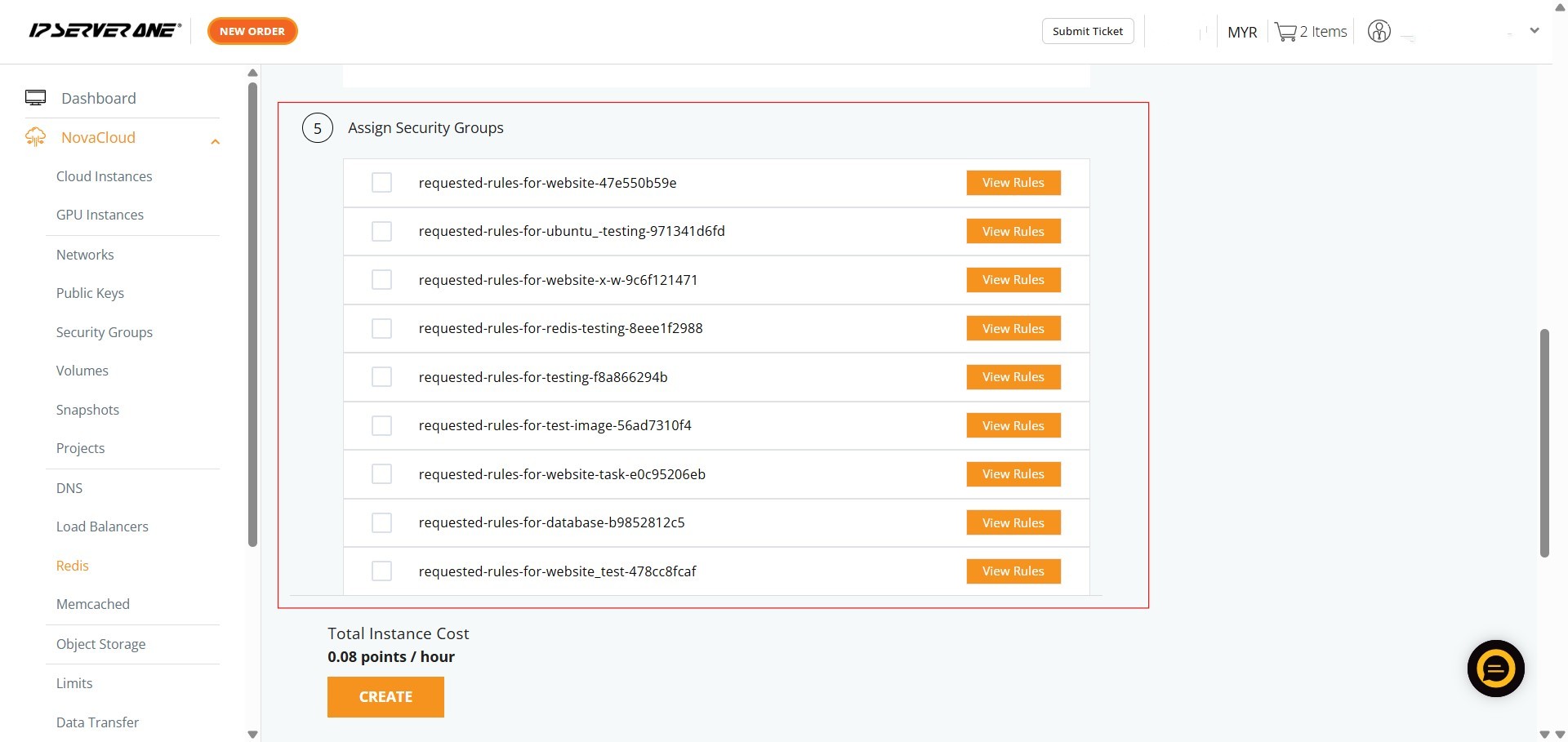The image size is (1568, 742).
Task: Click the NovaCloud cloud icon
Action: [x=35, y=137]
